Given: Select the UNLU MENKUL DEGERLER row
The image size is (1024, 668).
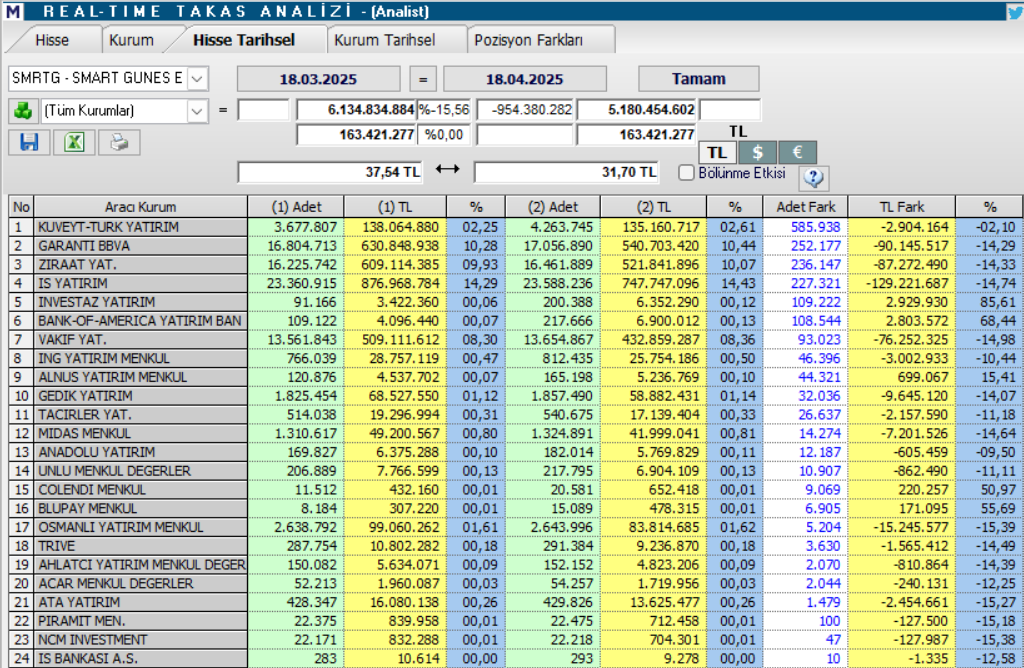Looking at the screenshot, I should tap(516, 471).
